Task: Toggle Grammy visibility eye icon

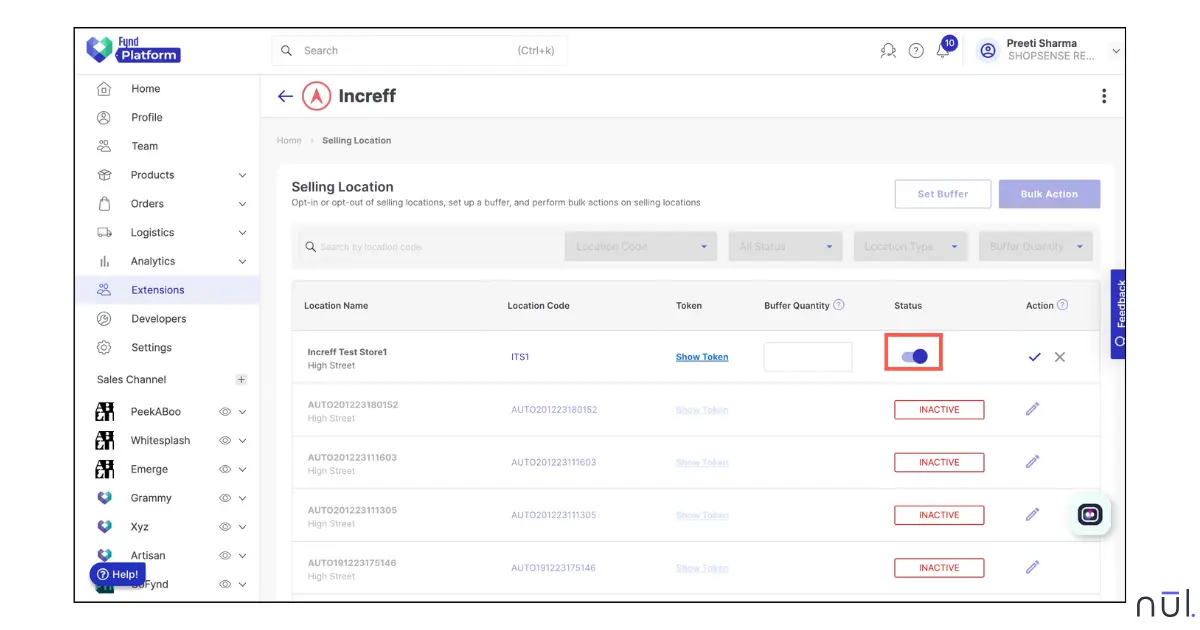Action: coord(225,498)
